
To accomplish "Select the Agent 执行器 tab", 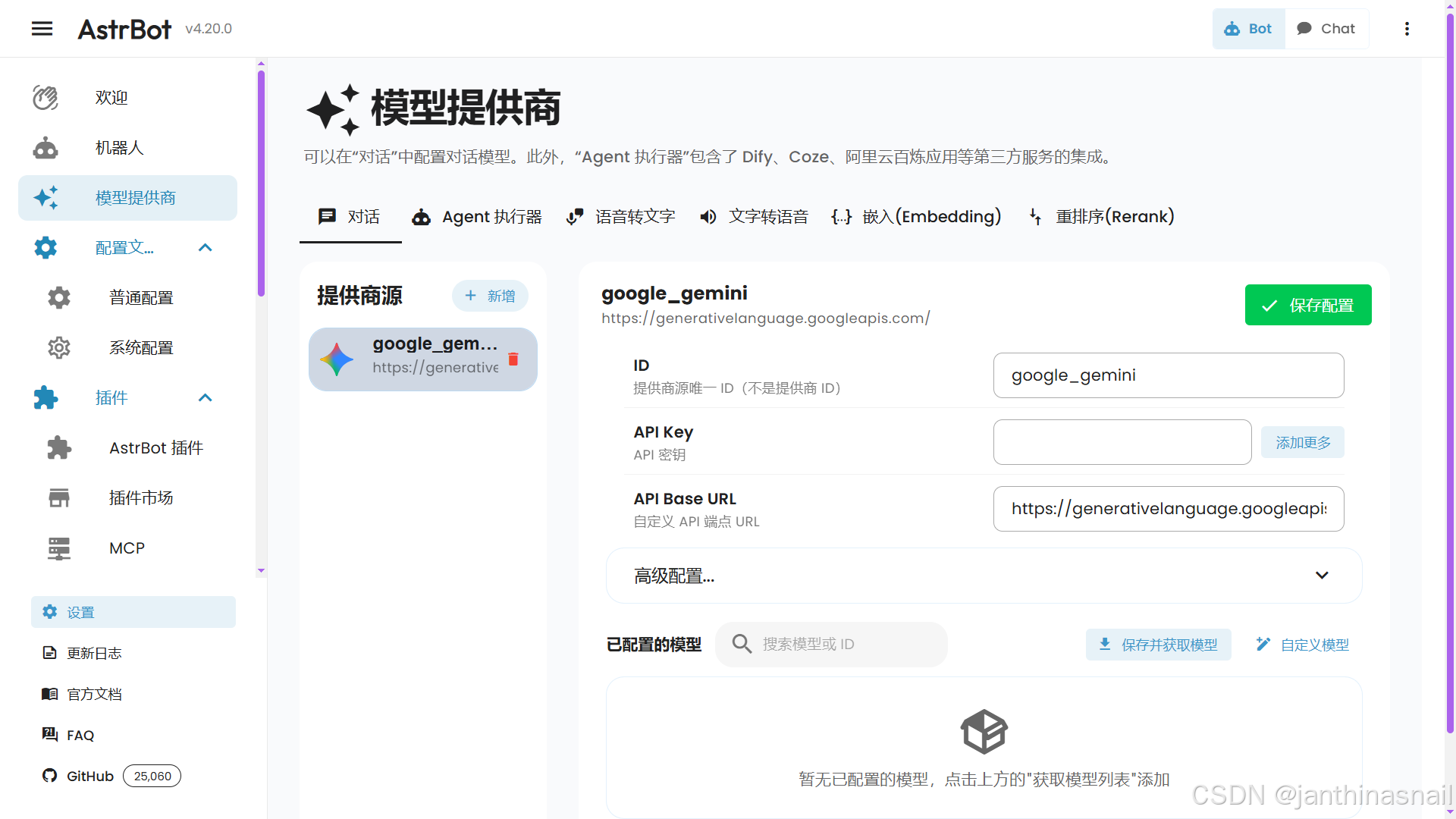I will [x=477, y=217].
